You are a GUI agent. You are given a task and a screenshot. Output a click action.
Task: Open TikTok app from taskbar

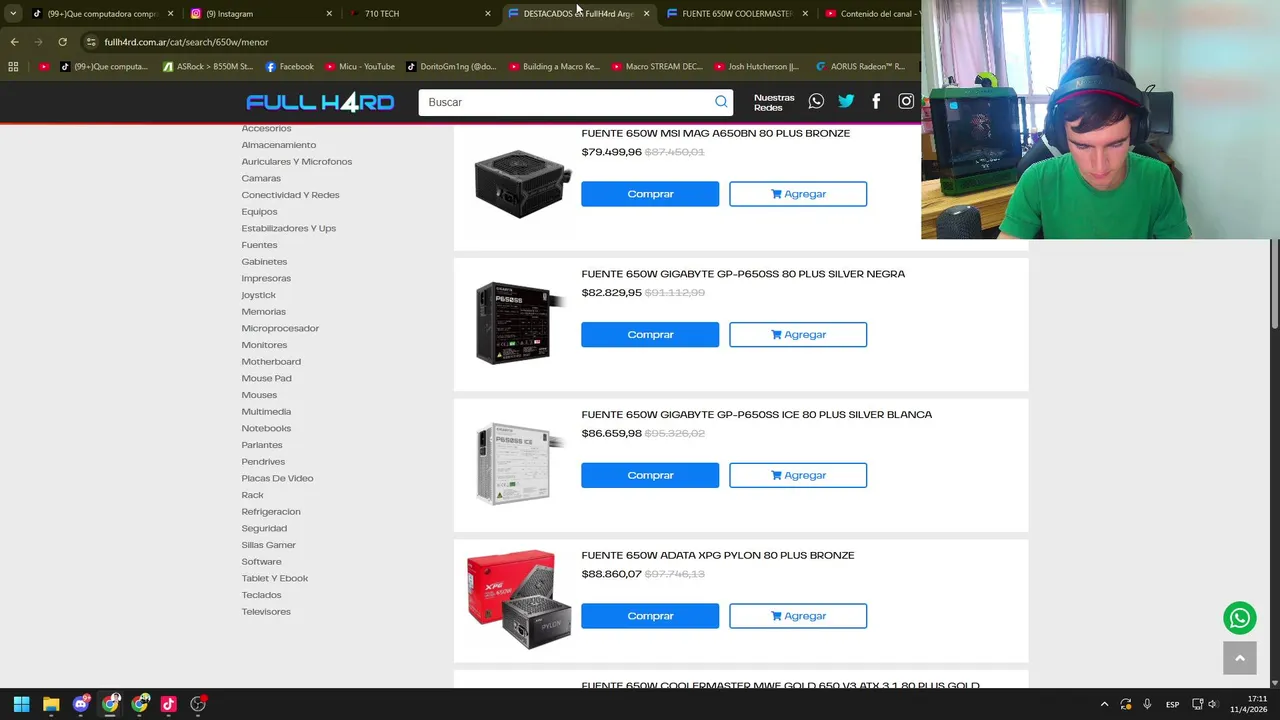168,704
